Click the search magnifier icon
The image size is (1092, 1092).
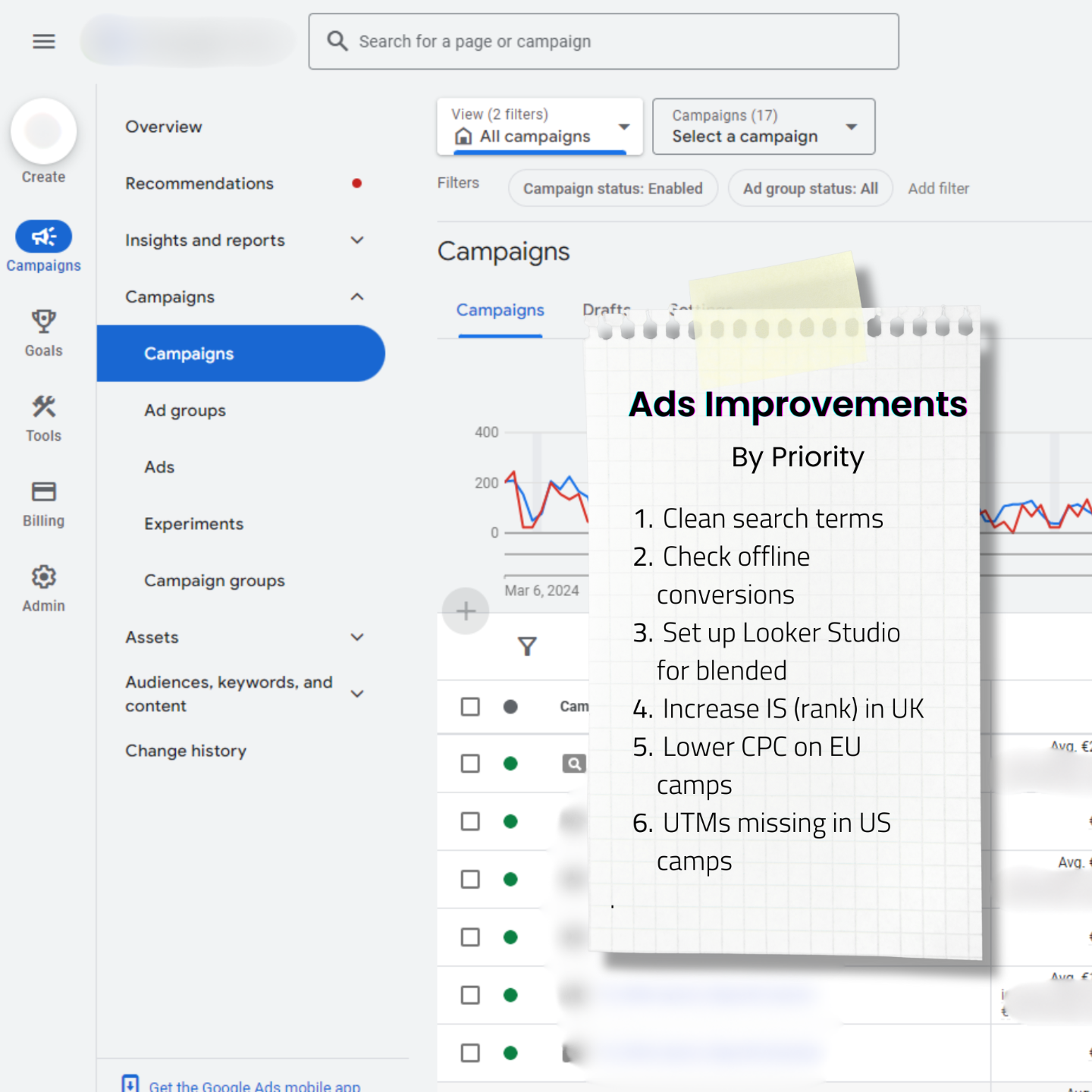(337, 41)
